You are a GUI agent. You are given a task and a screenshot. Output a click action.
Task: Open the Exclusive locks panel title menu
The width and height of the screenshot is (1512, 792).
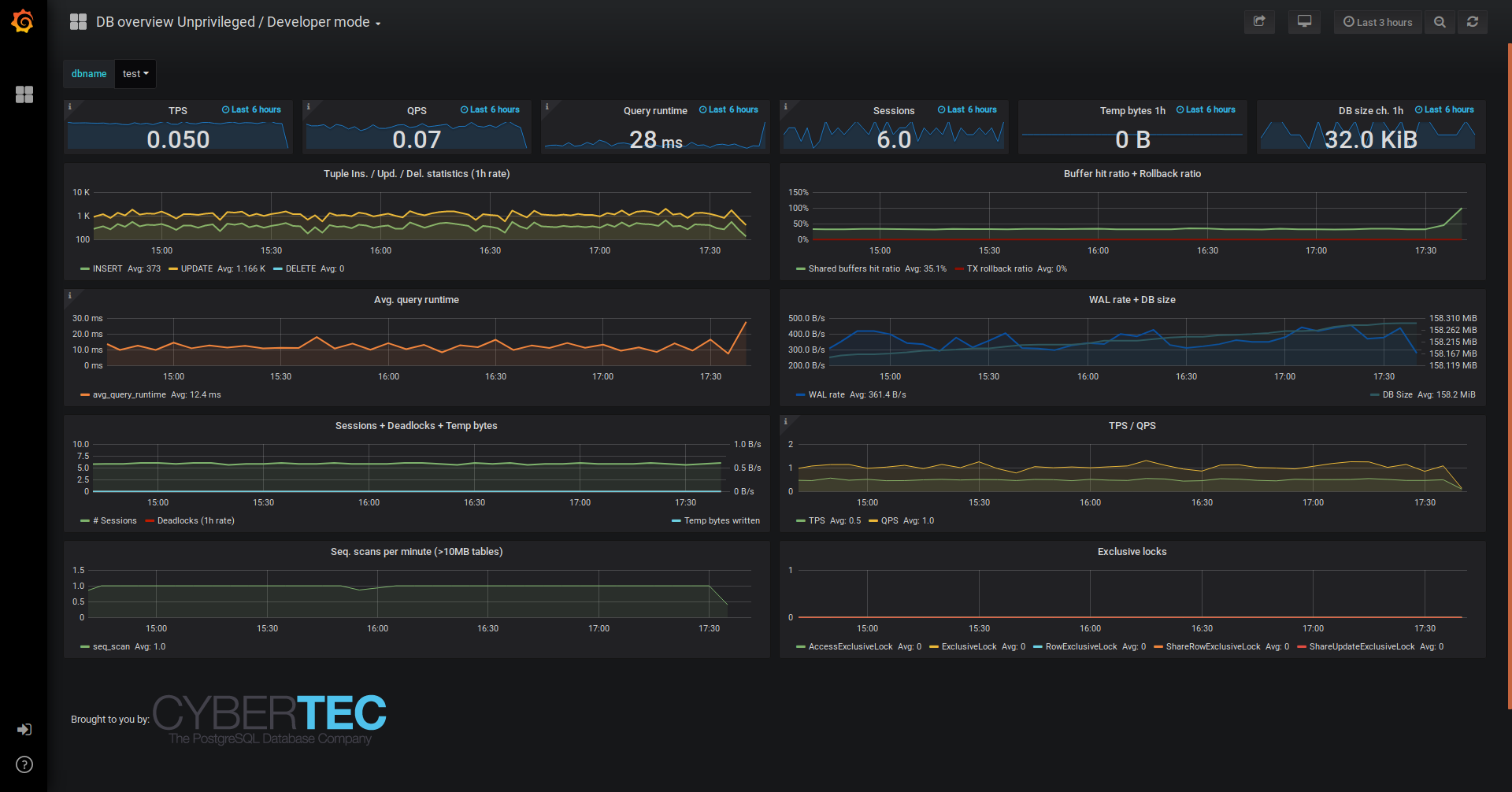1132,552
